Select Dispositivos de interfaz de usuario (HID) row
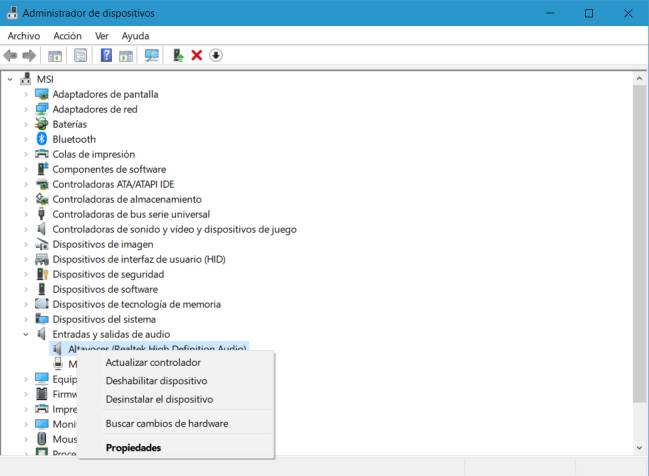649x476 pixels. click(139, 259)
